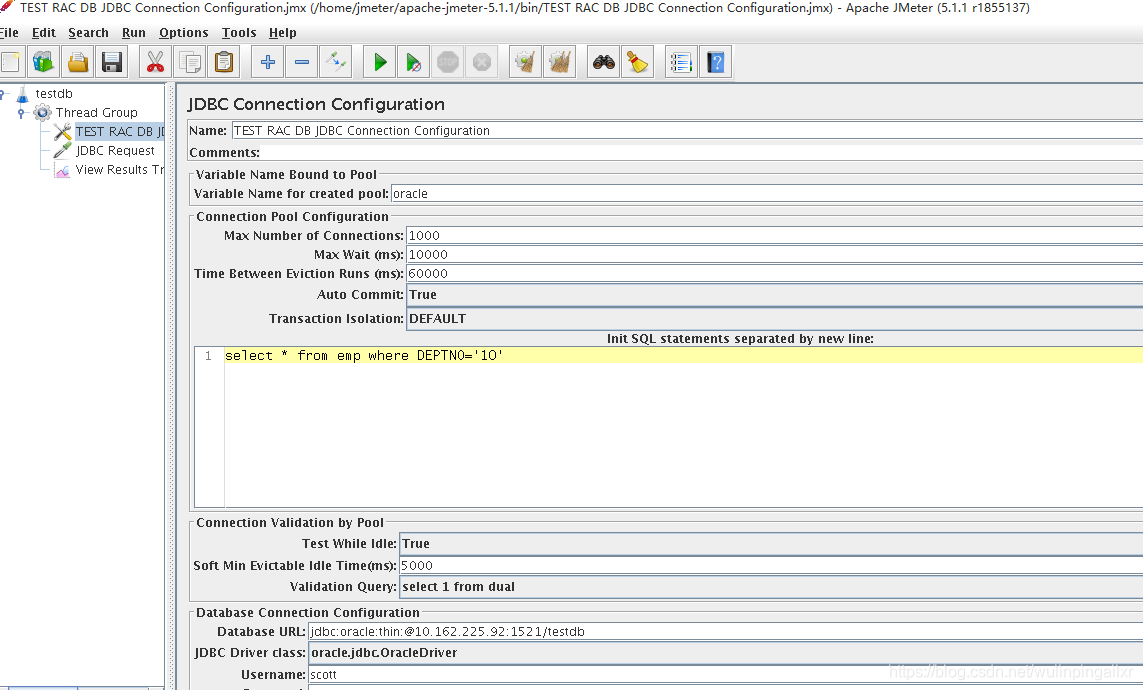Cut selected element with scissors icon
Image resolution: width=1143 pixels, height=690 pixels.
155,62
